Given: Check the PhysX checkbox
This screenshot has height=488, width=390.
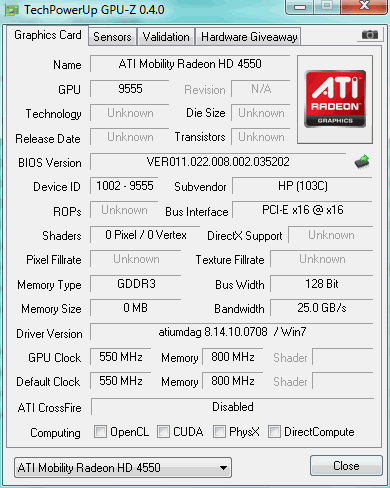Looking at the screenshot, I should tap(219, 431).
